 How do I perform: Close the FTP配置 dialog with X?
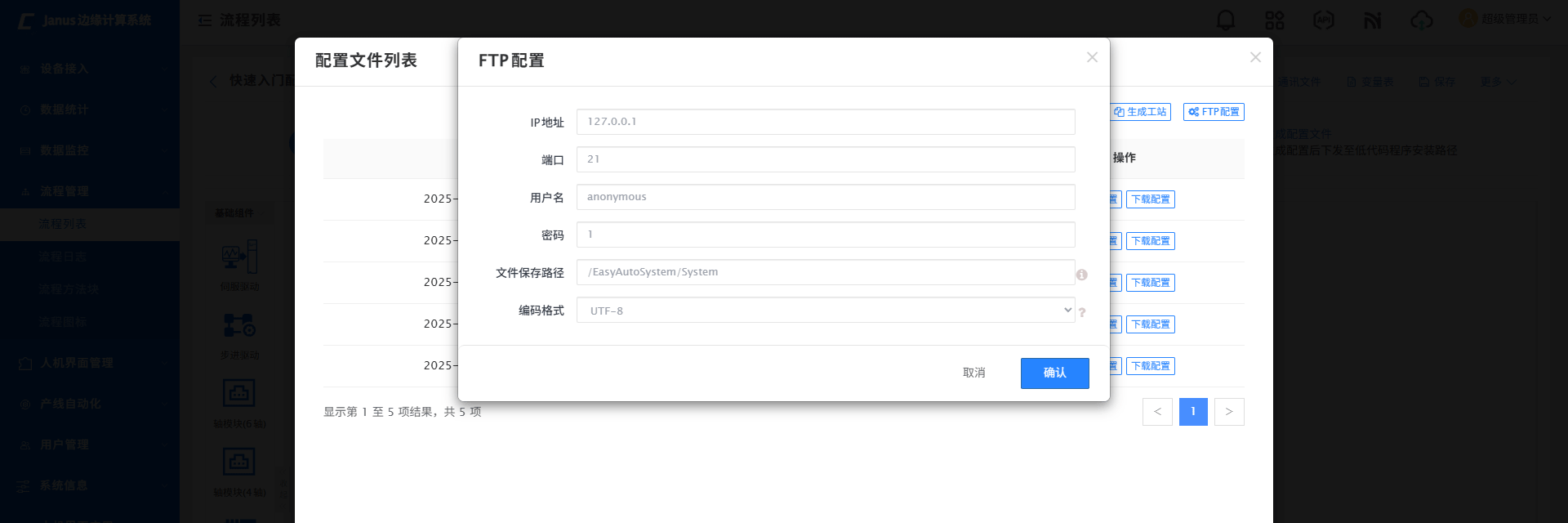[x=1092, y=57]
